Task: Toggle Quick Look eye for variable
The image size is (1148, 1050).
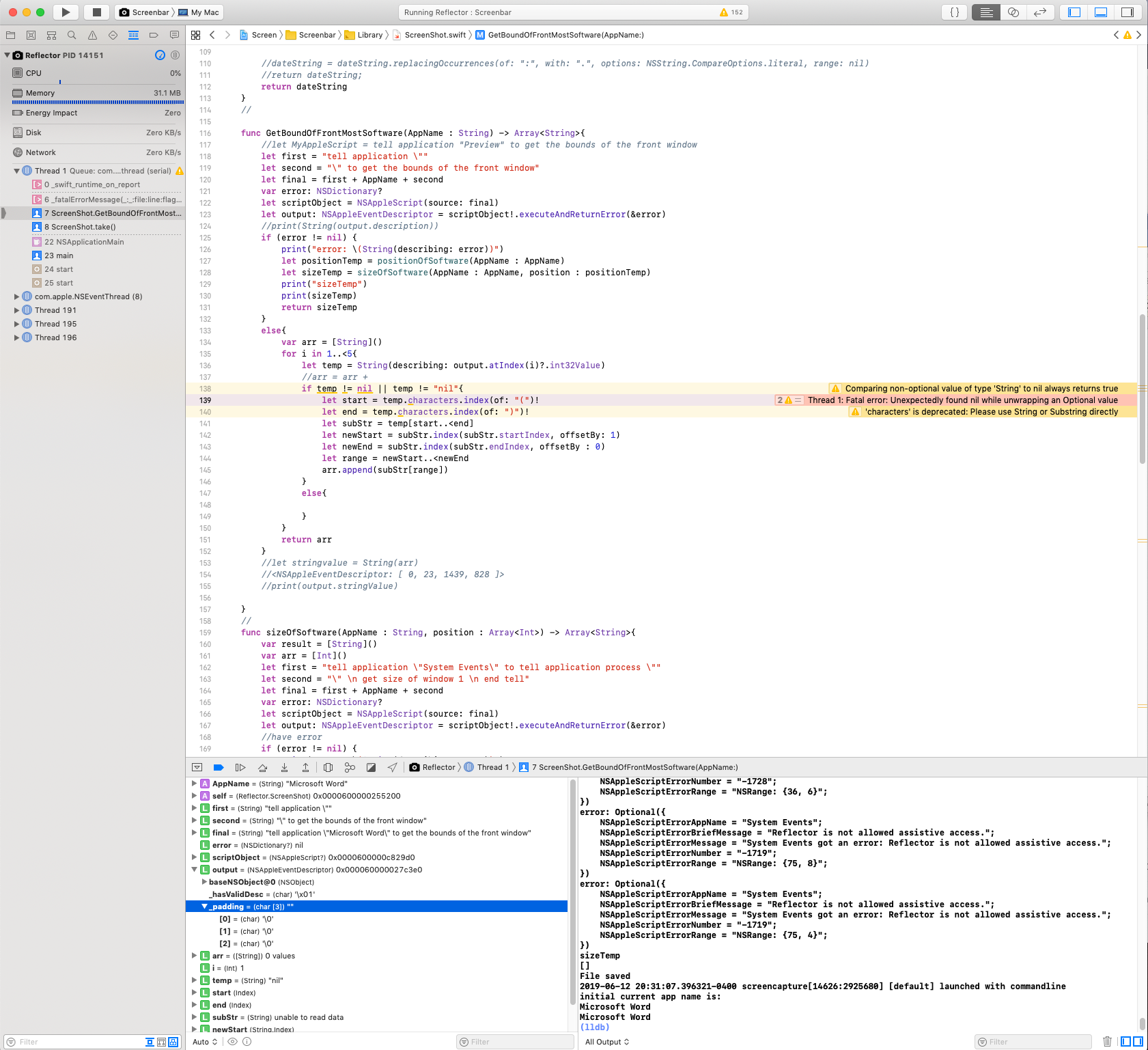Action: tap(232, 1042)
